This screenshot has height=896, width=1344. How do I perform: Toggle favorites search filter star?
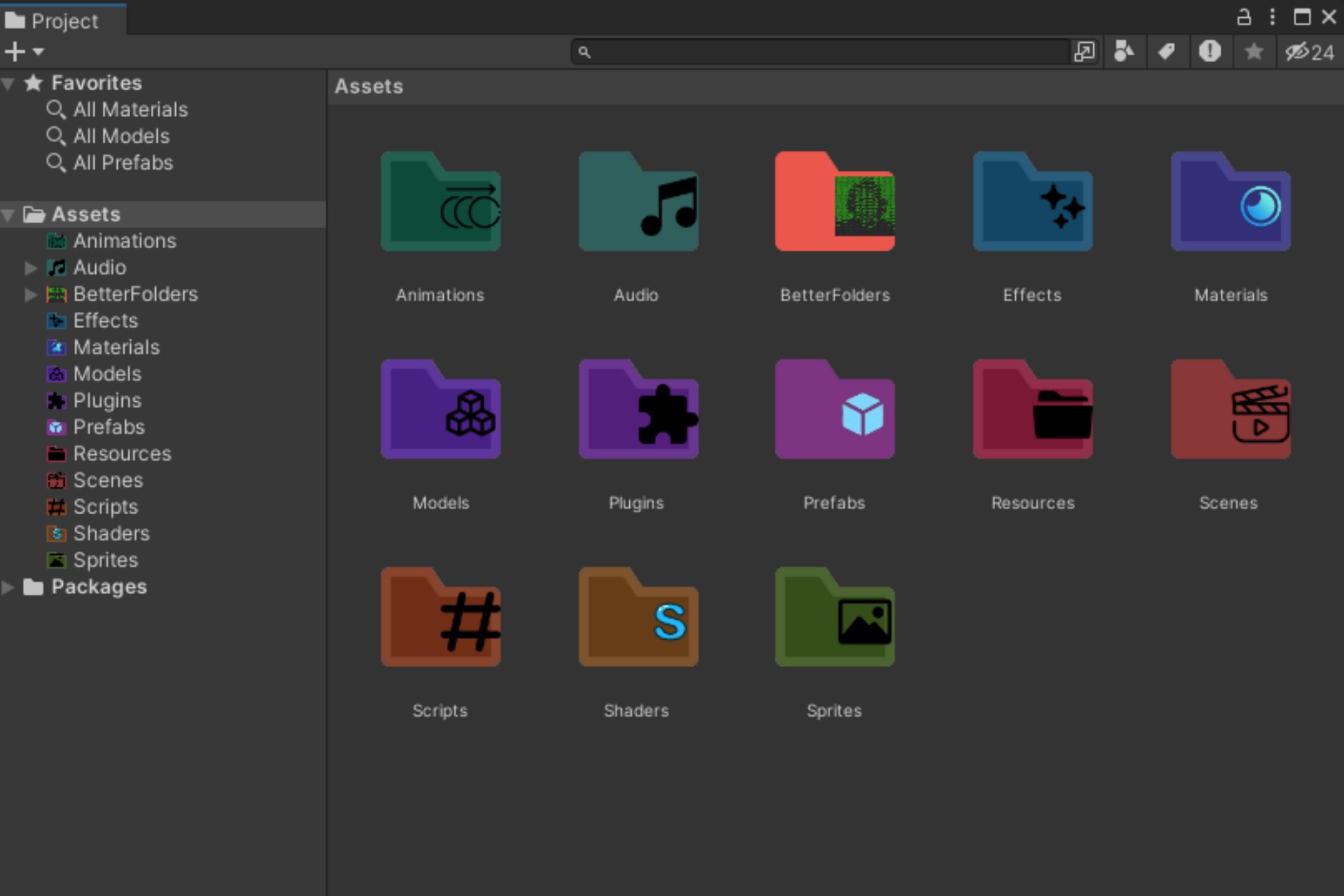pyautogui.click(x=1253, y=52)
